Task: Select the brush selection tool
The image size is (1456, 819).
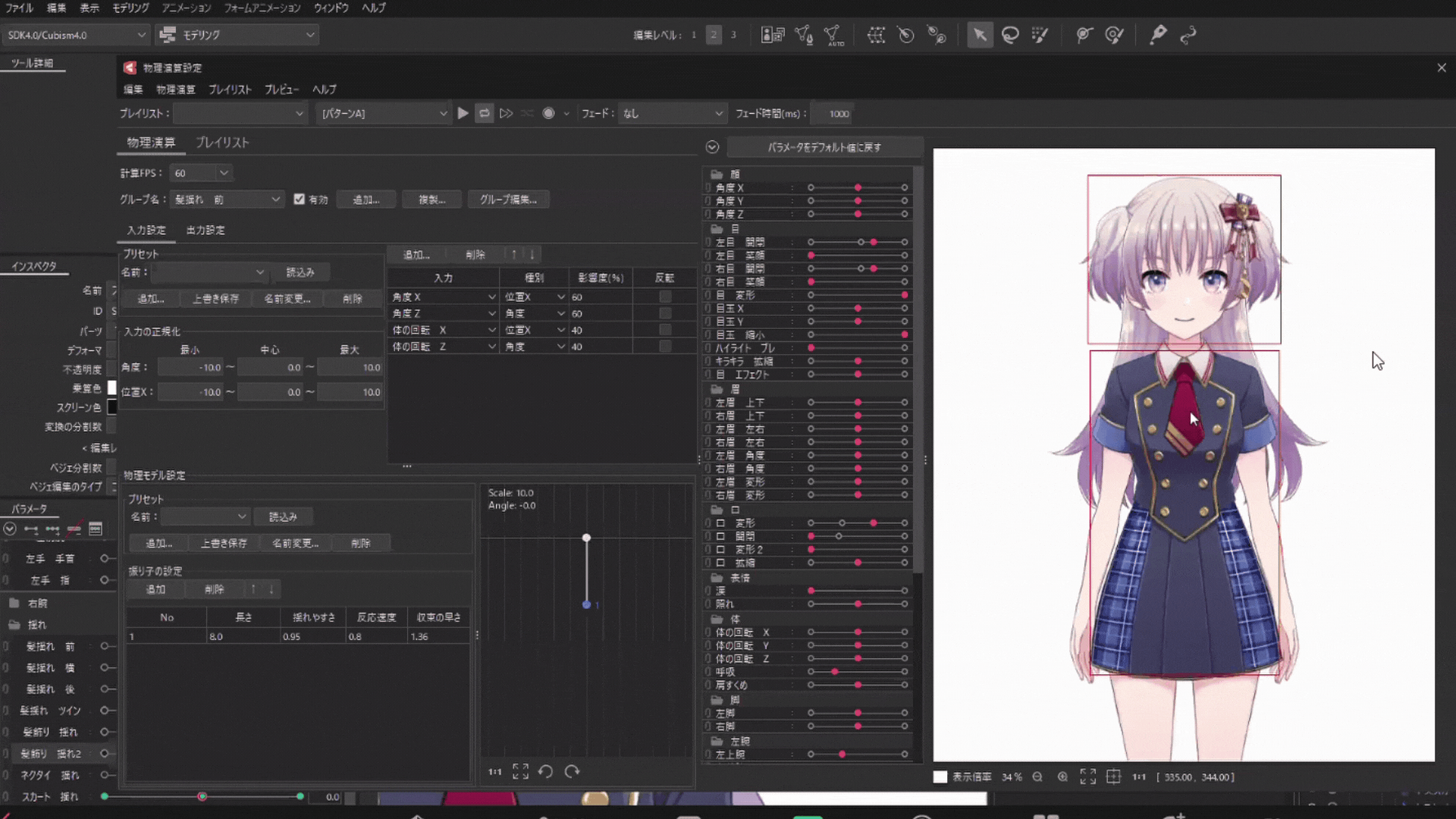Action: (1040, 35)
